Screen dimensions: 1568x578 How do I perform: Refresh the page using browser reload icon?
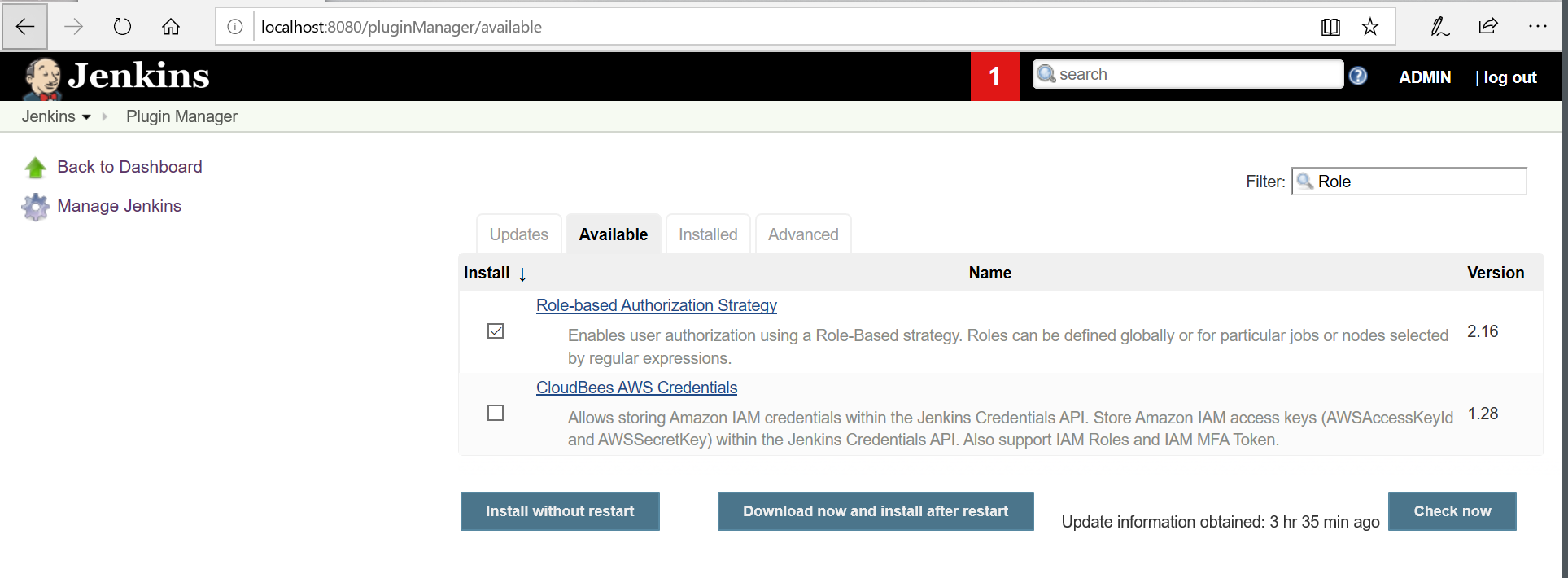(122, 27)
